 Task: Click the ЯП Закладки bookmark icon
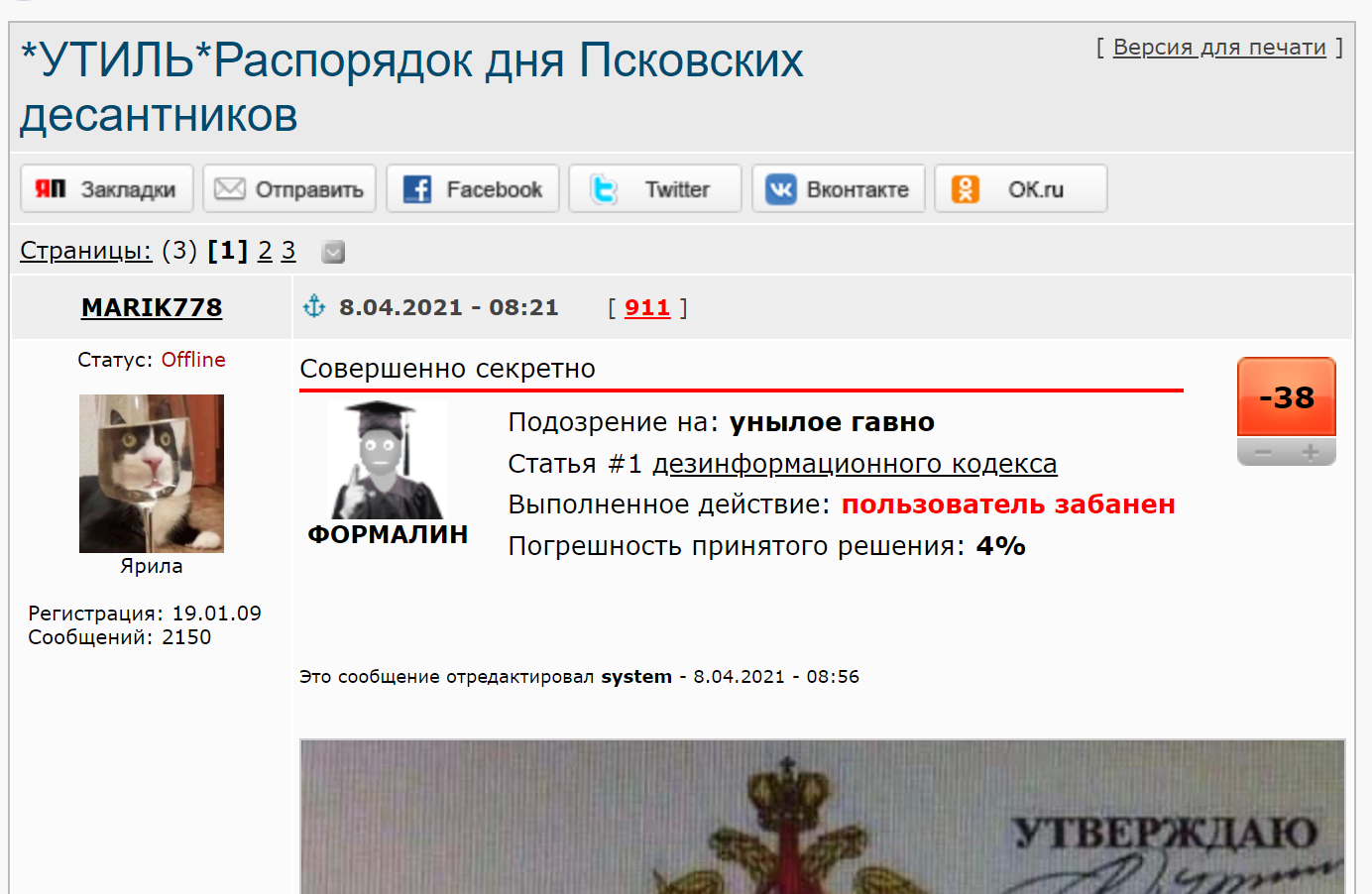51,188
